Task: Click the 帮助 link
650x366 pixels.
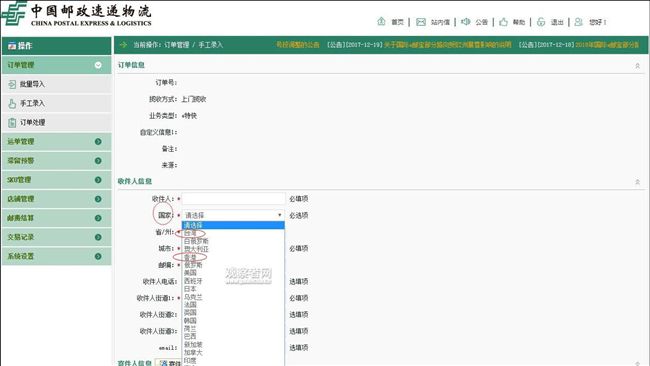Action: tap(519, 22)
